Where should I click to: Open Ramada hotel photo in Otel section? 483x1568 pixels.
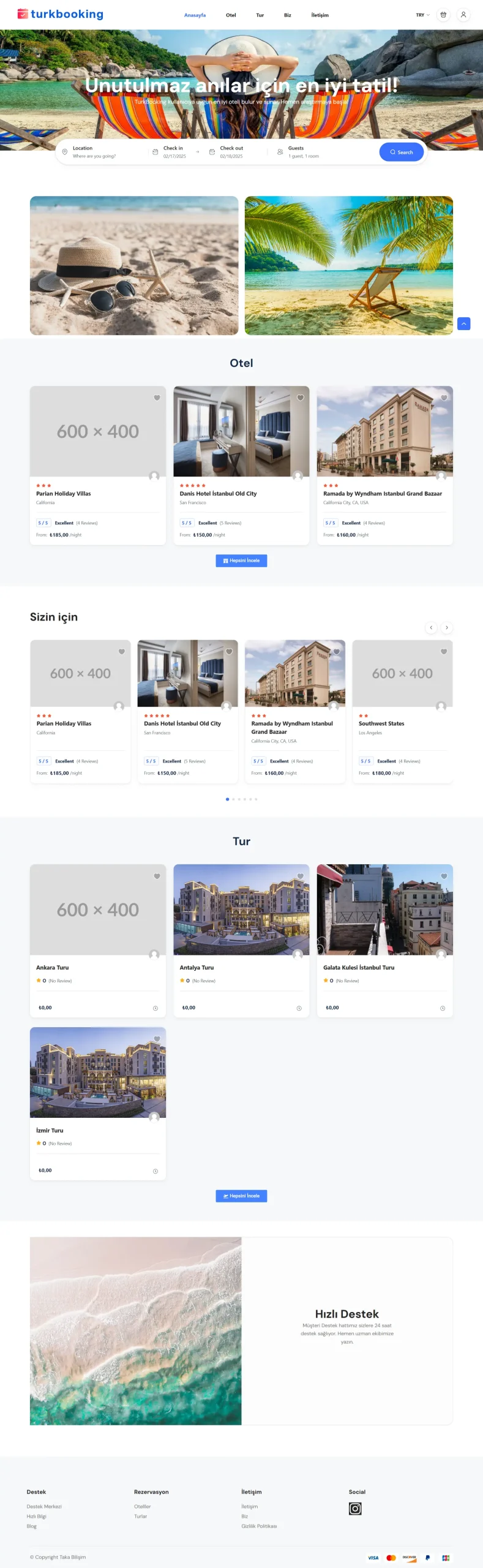[x=385, y=431]
